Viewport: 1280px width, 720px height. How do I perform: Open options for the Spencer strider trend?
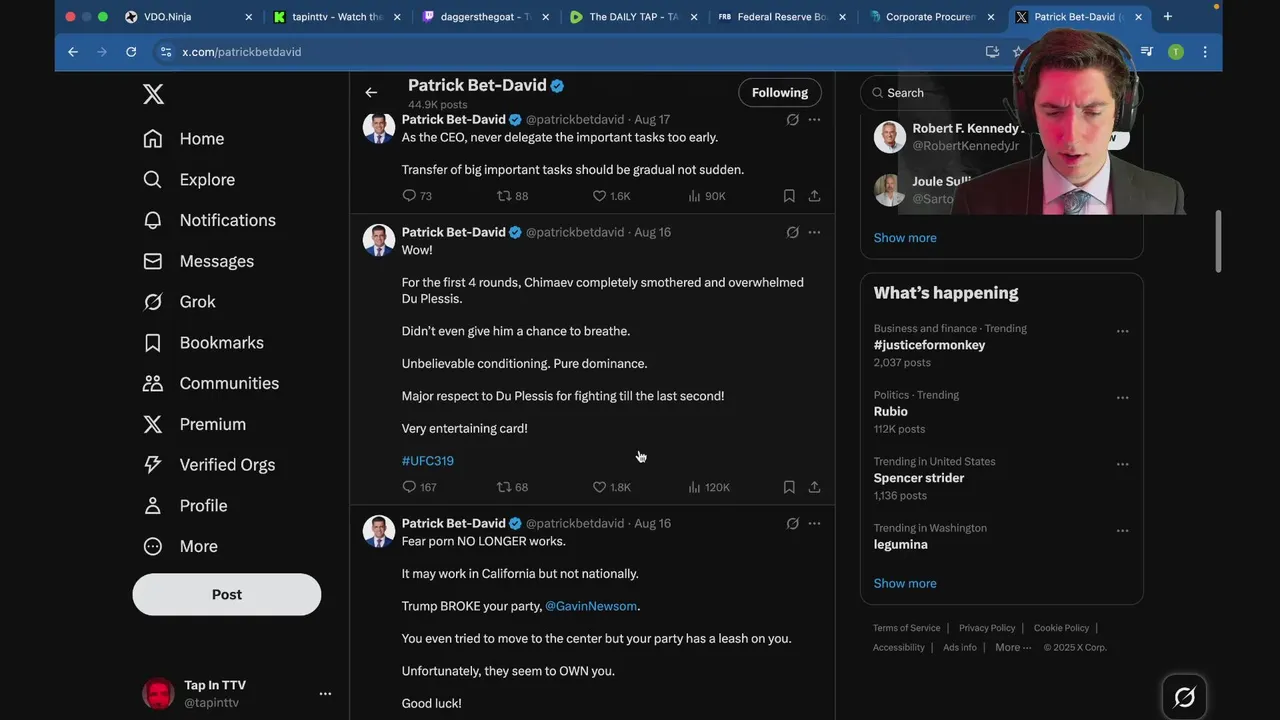pyautogui.click(x=1122, y=464)
